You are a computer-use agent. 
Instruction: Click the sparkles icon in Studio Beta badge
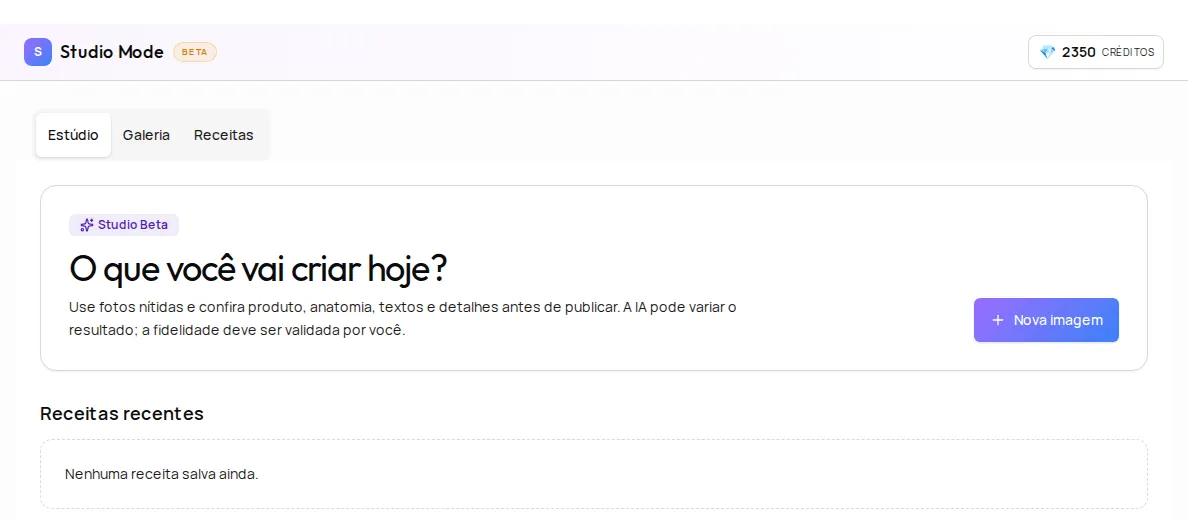(87, 225)
